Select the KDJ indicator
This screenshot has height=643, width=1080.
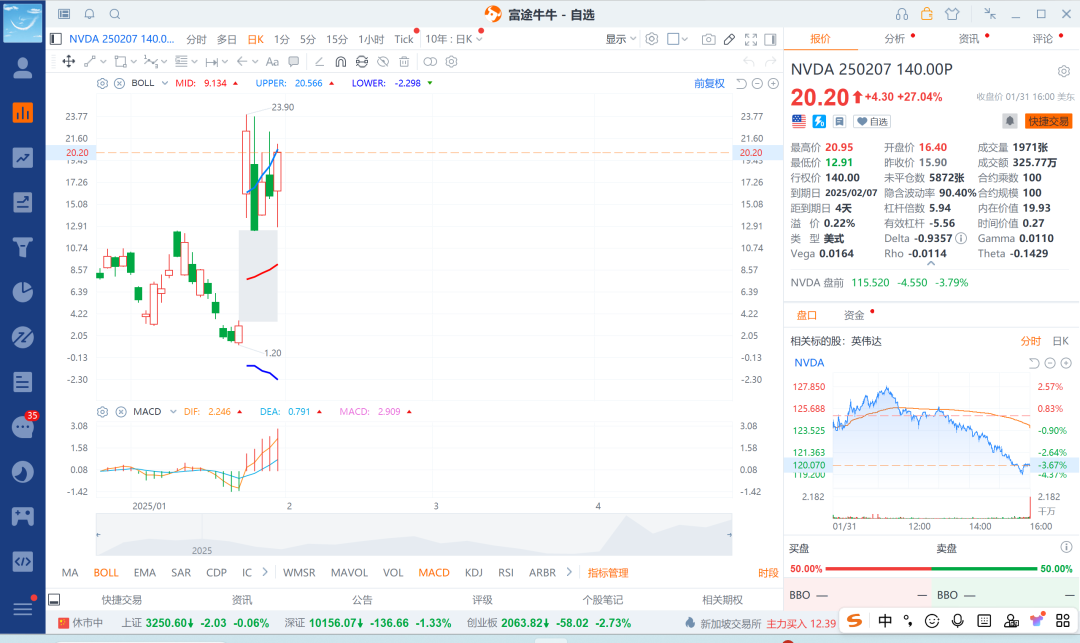(473, 572)
